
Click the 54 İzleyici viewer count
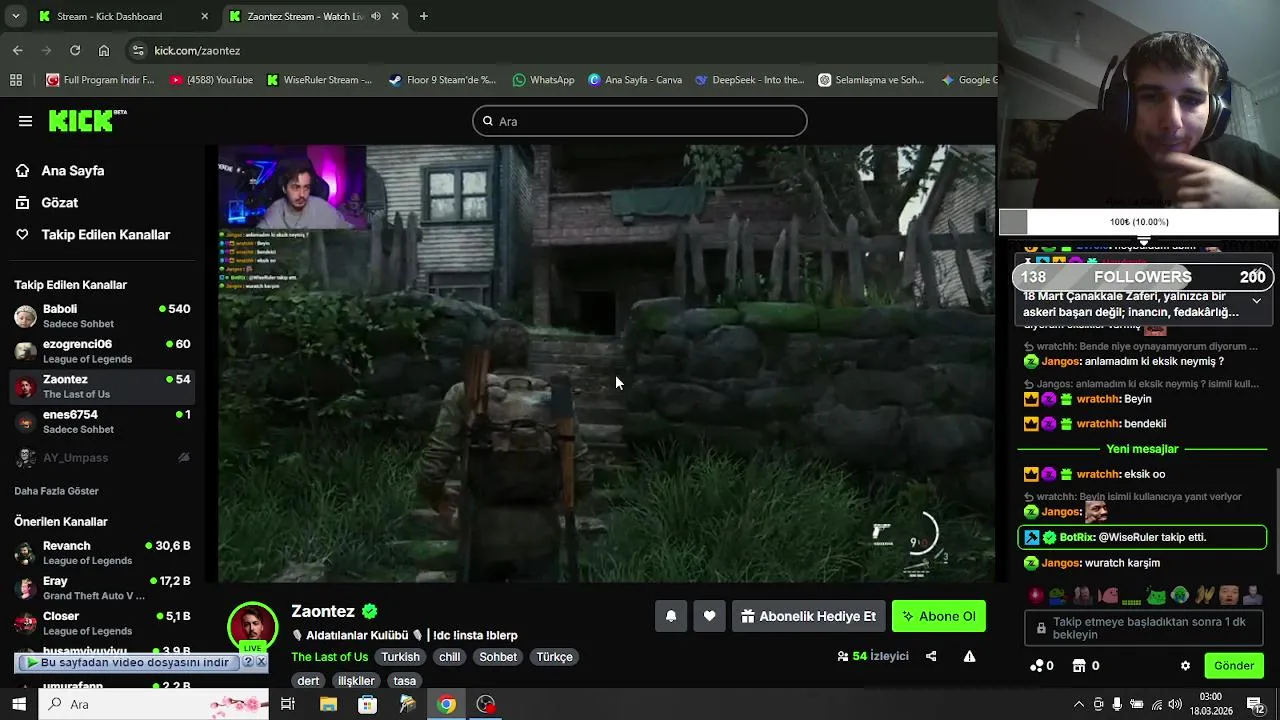coord(873,656)
